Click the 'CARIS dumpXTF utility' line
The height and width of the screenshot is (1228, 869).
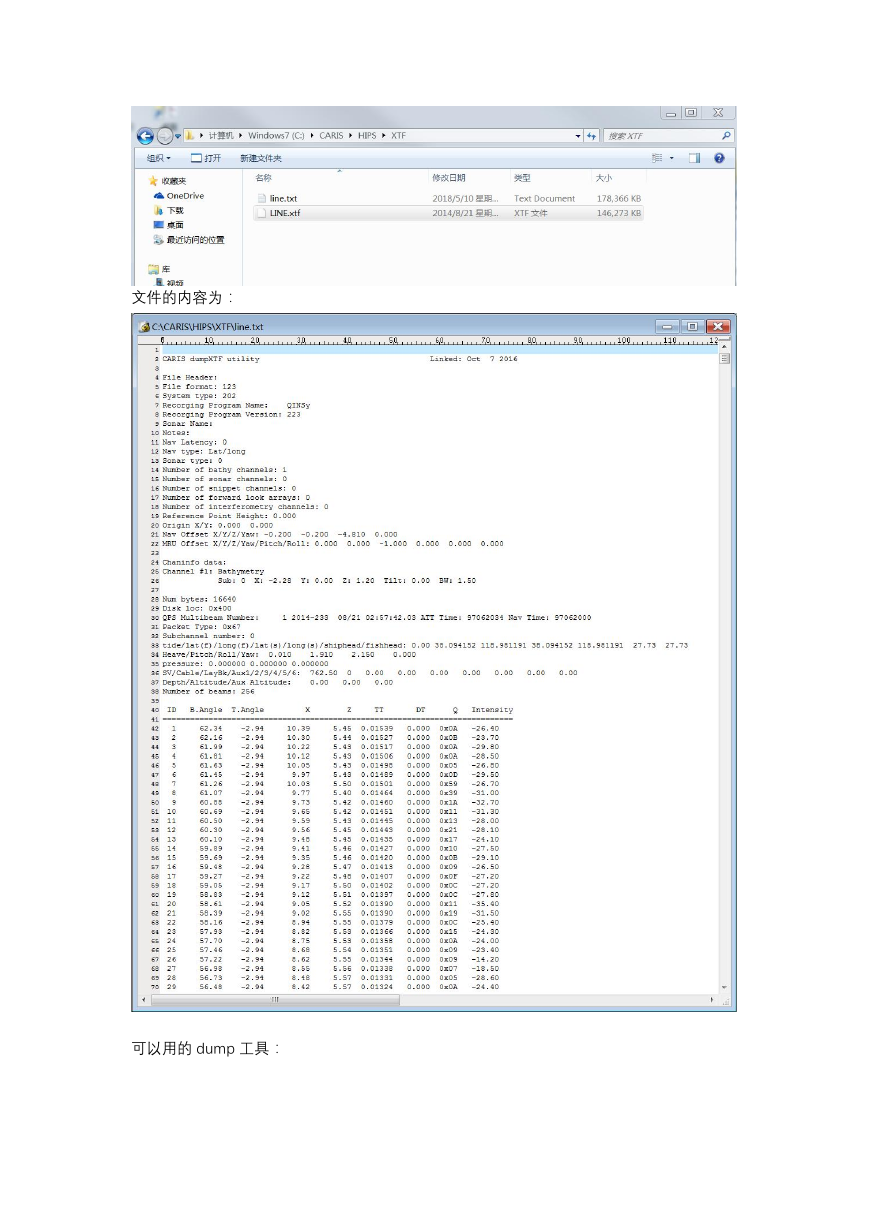[211, 358]
